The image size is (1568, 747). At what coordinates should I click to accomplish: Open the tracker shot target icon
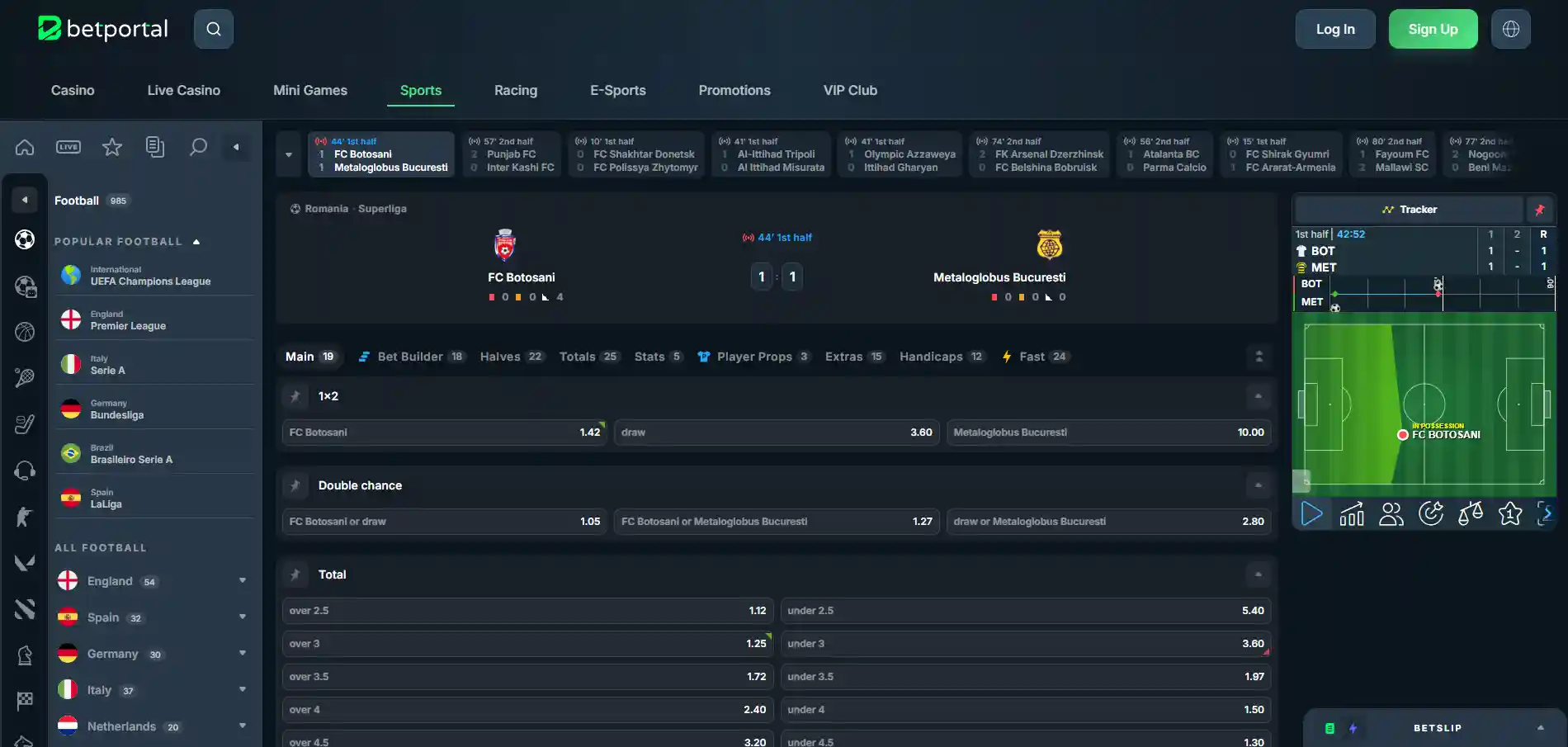[1431, 514]
